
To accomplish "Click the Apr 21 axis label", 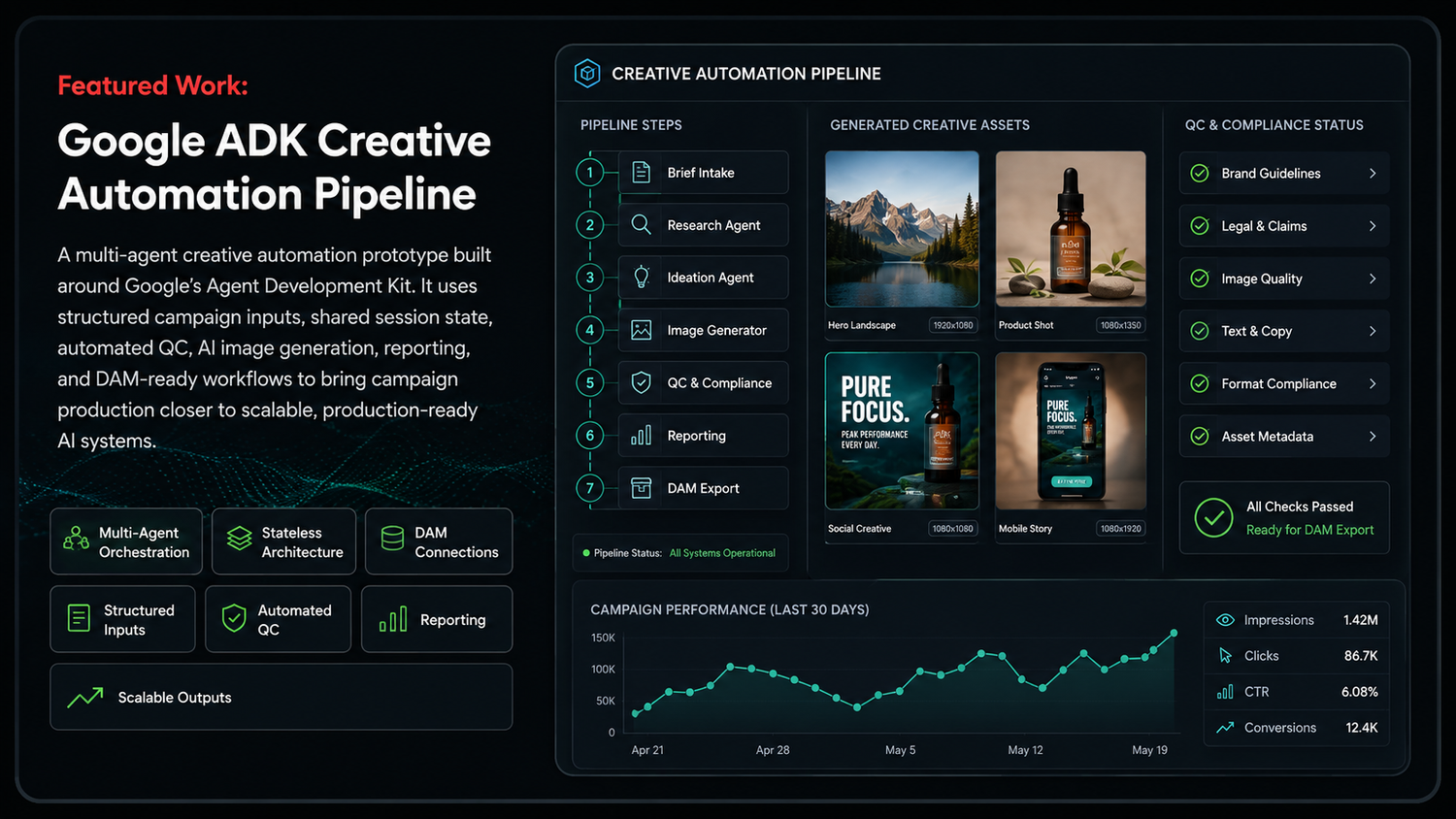I will 647,750.
